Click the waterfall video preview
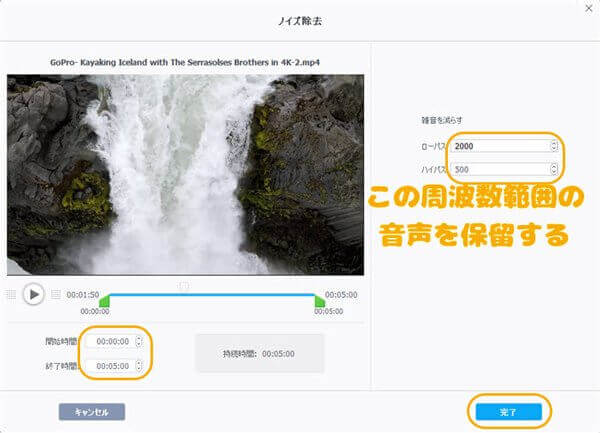This screenshot has width=600, height=433. click(x=186, y=175)
